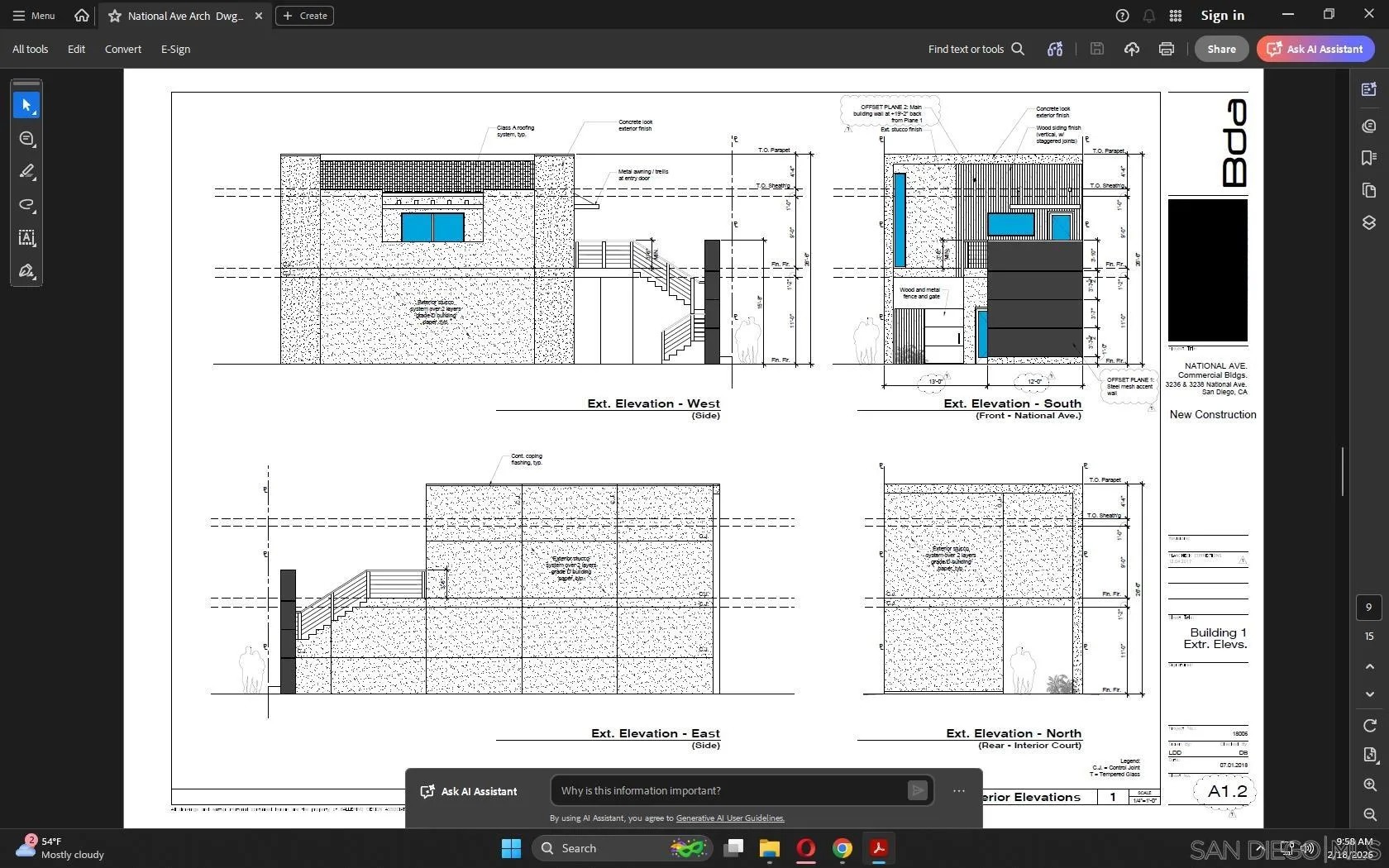This screenshot has height=868, width=1389.
Task: Open the E-Sign menu
Action: pos(175,49)
